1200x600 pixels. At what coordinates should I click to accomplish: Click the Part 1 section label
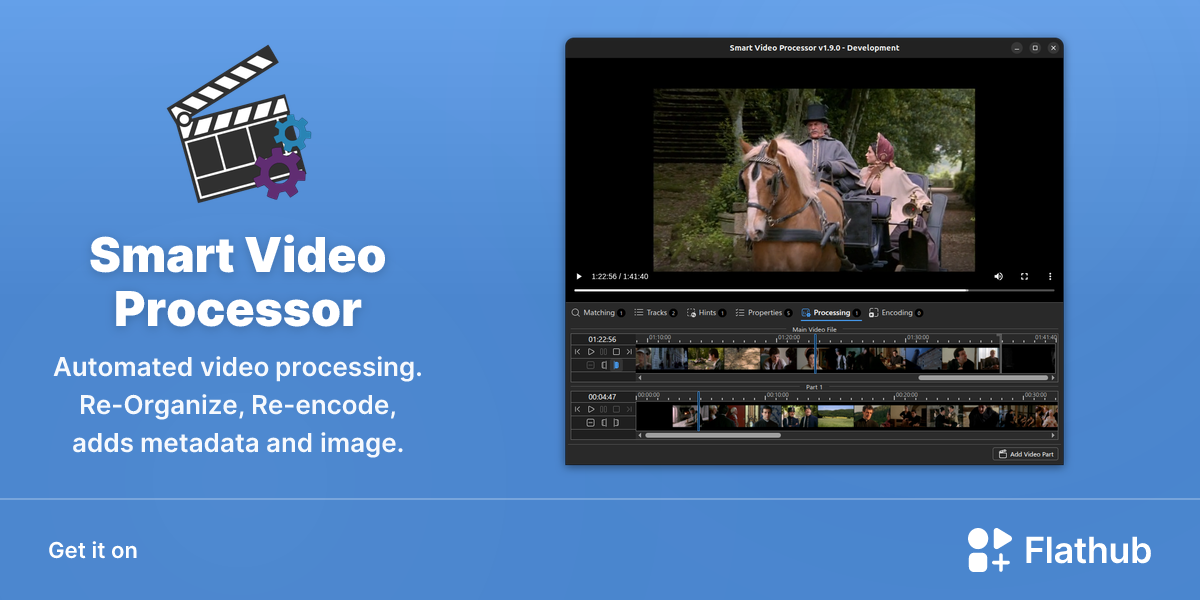point(814,387)
